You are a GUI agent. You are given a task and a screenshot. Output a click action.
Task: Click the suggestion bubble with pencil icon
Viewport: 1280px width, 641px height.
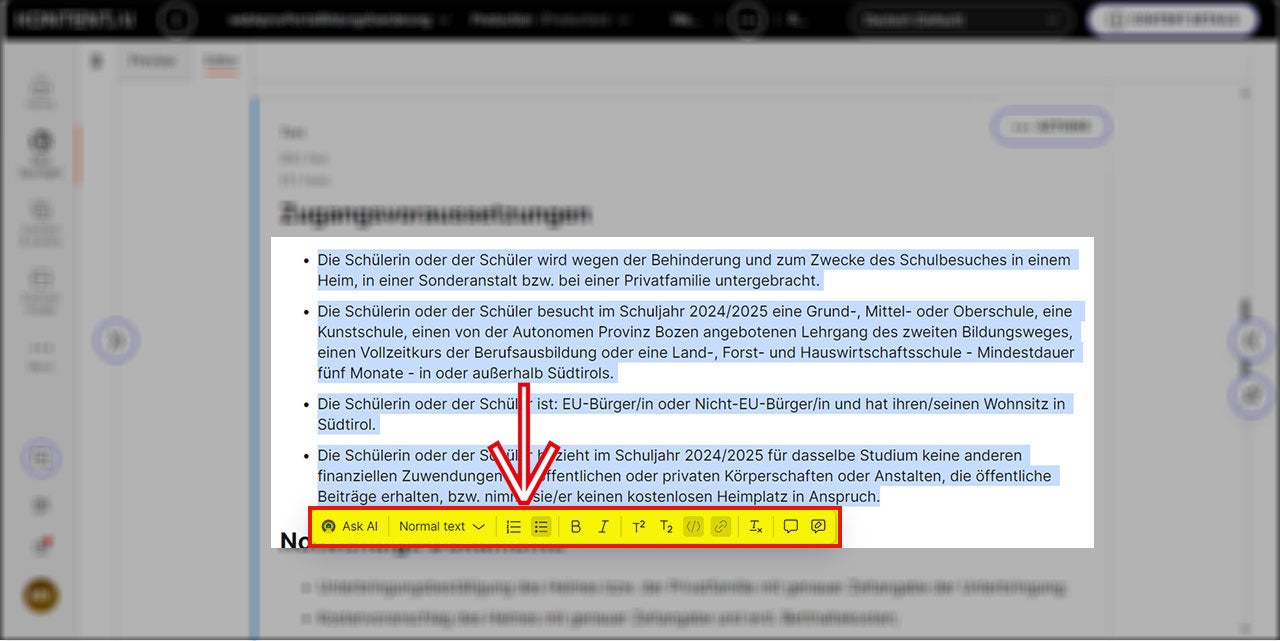818,526
